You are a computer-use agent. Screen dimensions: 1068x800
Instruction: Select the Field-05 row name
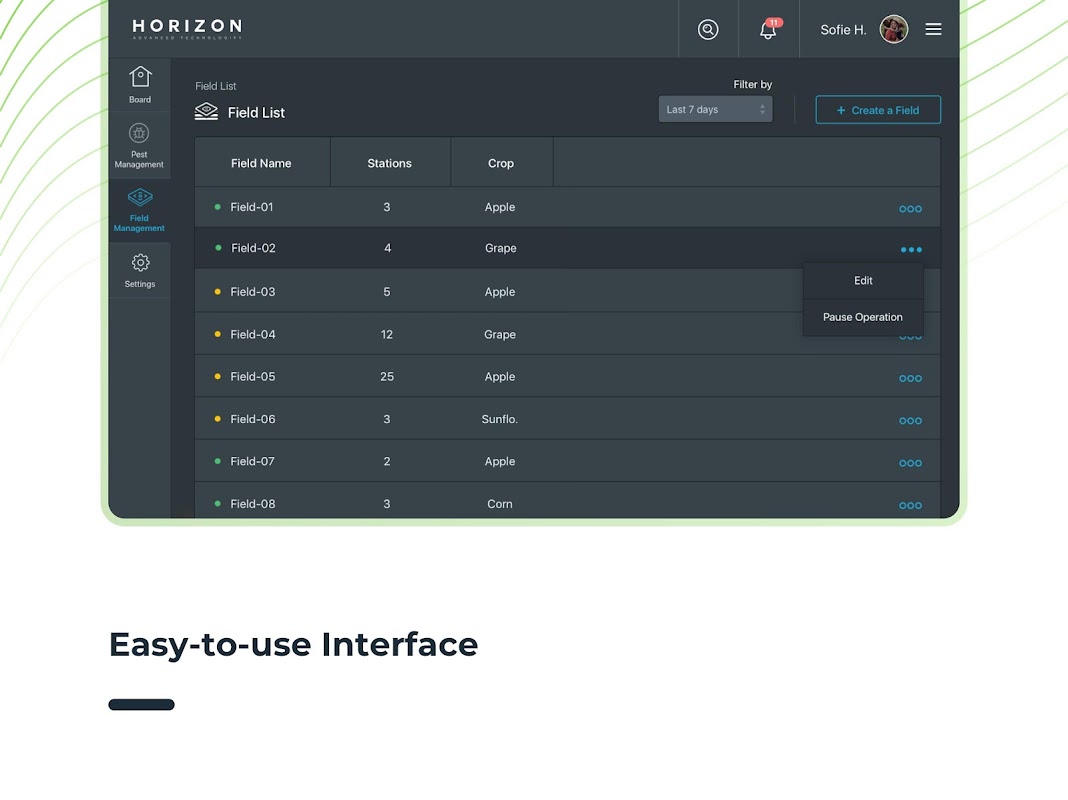click(x=253, y=377)
